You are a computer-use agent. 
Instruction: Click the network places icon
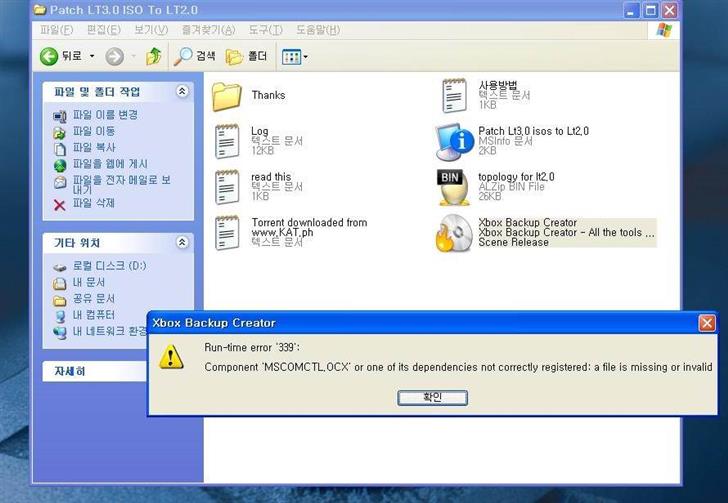pos(60,333)
